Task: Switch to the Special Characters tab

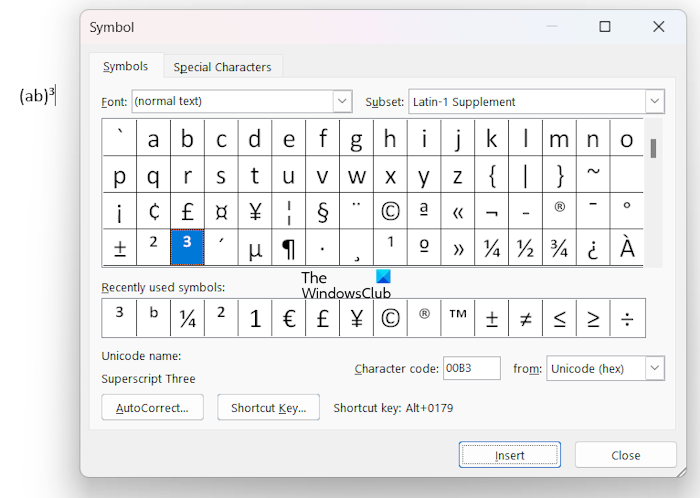Action: 222,67
